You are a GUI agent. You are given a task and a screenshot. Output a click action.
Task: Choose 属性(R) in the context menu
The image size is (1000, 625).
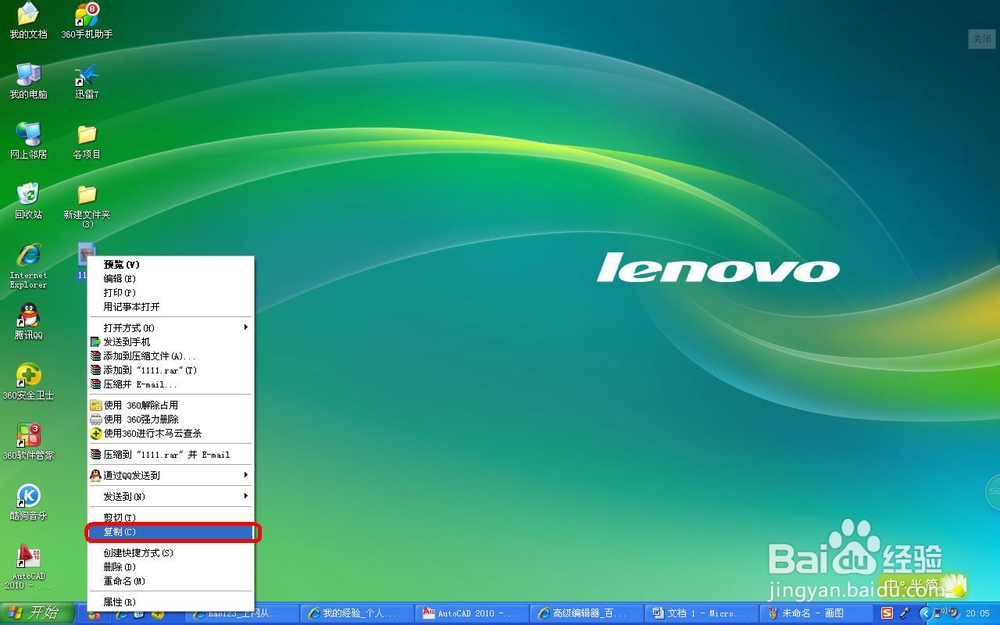170,601
